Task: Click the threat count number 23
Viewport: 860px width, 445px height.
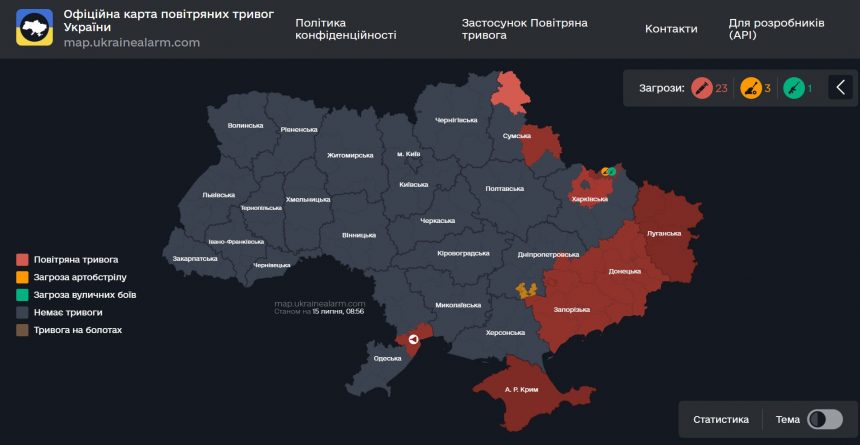Action: coord(721,88)
